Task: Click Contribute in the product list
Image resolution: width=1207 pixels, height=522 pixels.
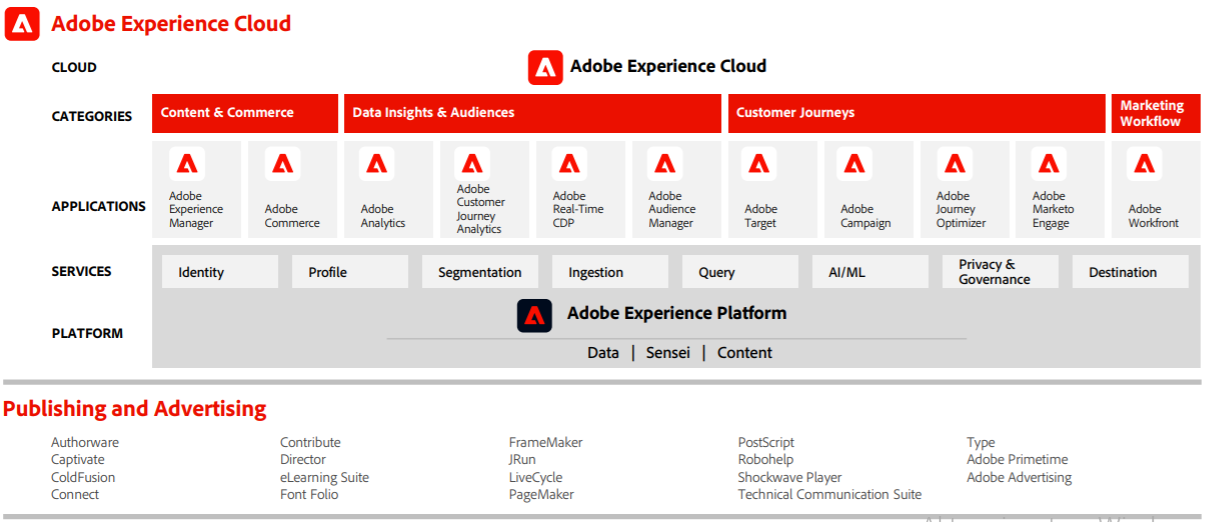Action: click(310, 443)
